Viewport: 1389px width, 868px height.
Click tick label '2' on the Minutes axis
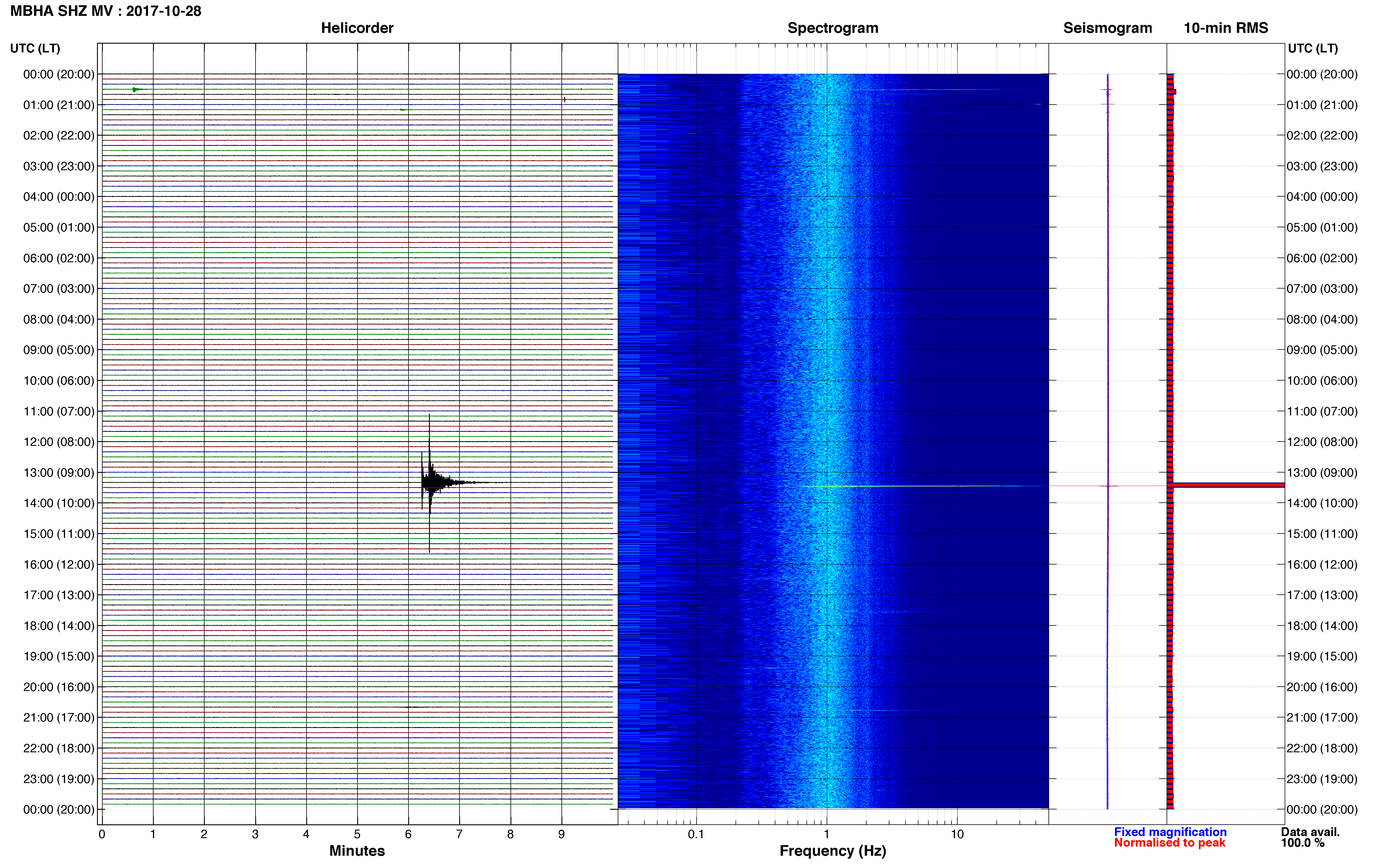pyautogui.click(x=204, y=834)
